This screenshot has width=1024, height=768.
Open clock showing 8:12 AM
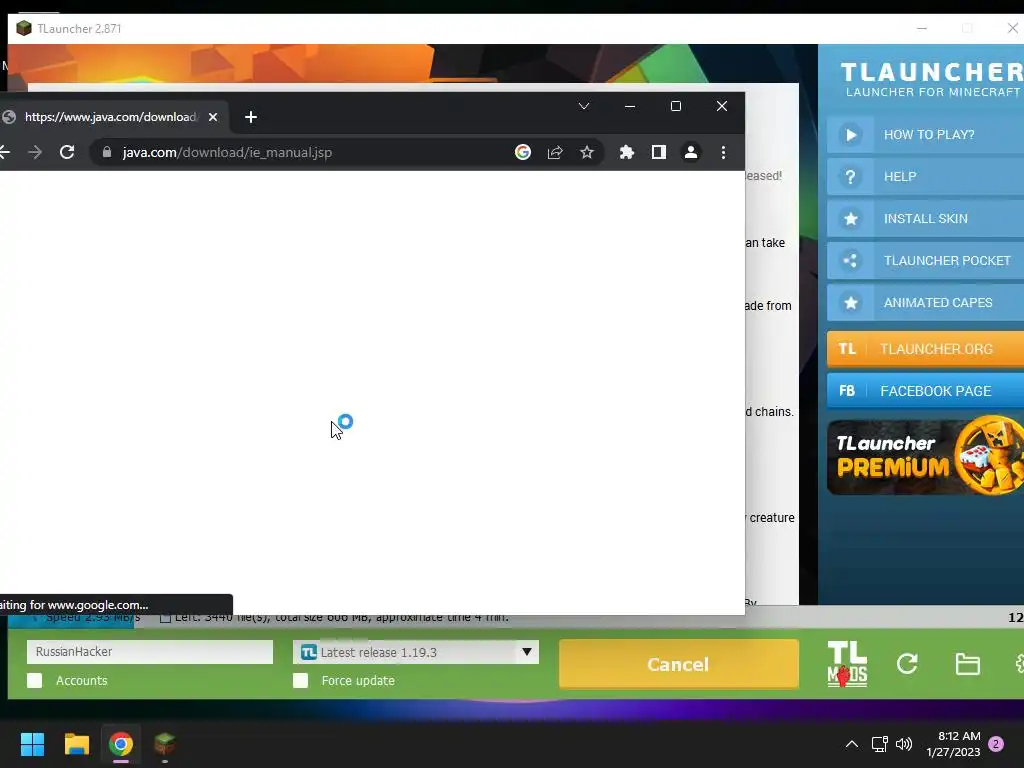click(953, 744)
